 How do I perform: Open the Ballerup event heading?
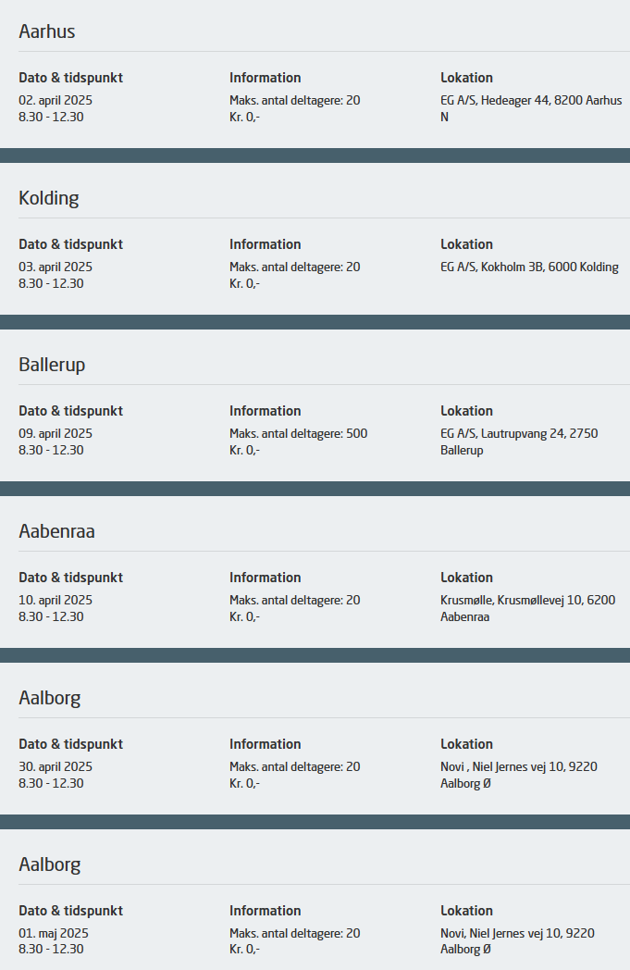[x=52, y=365]
